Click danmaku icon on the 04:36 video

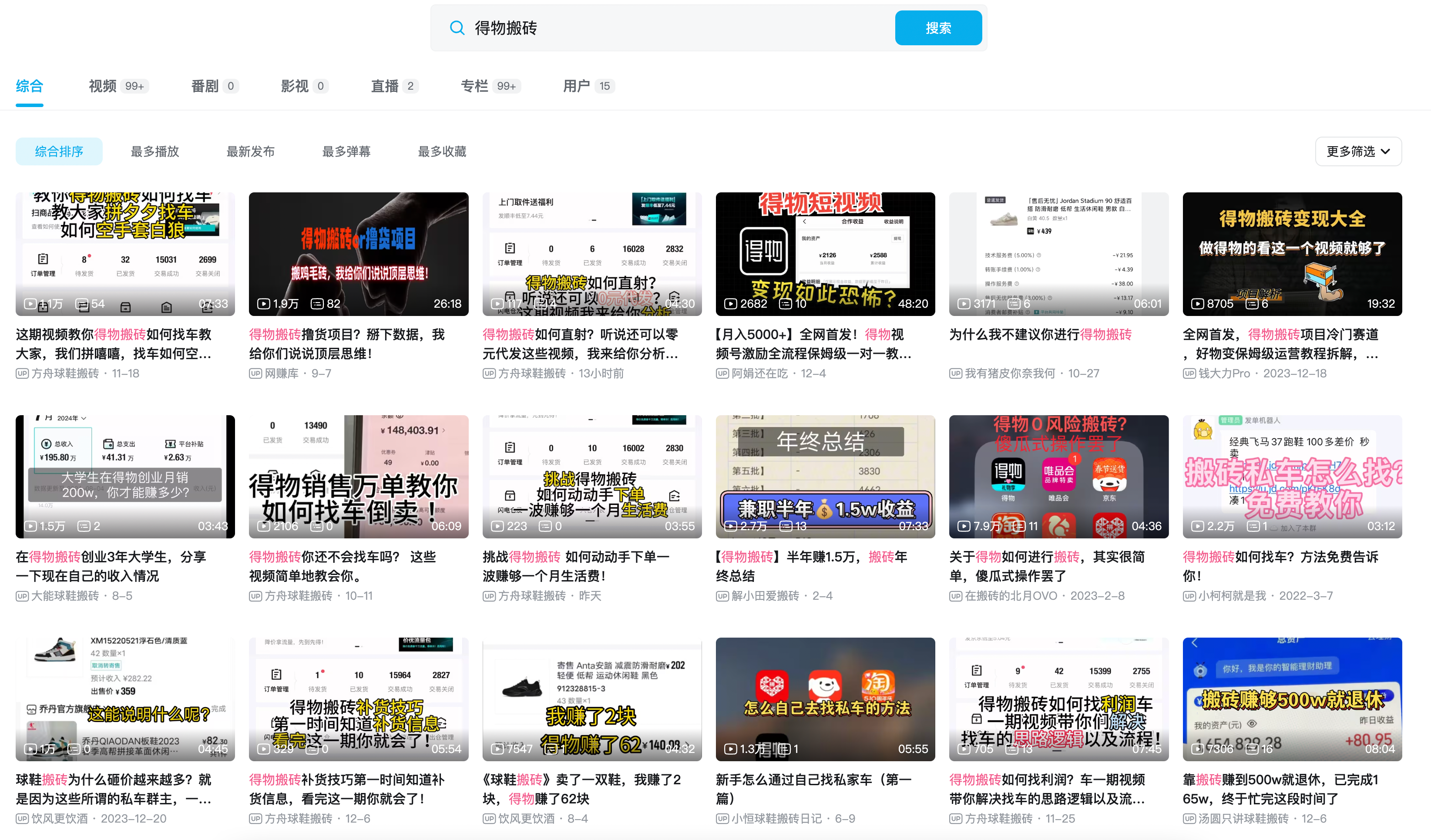1019,527
